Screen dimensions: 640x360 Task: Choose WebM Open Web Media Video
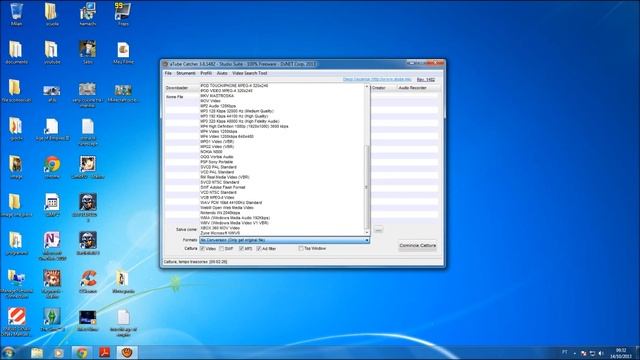(x=227, y=208)
